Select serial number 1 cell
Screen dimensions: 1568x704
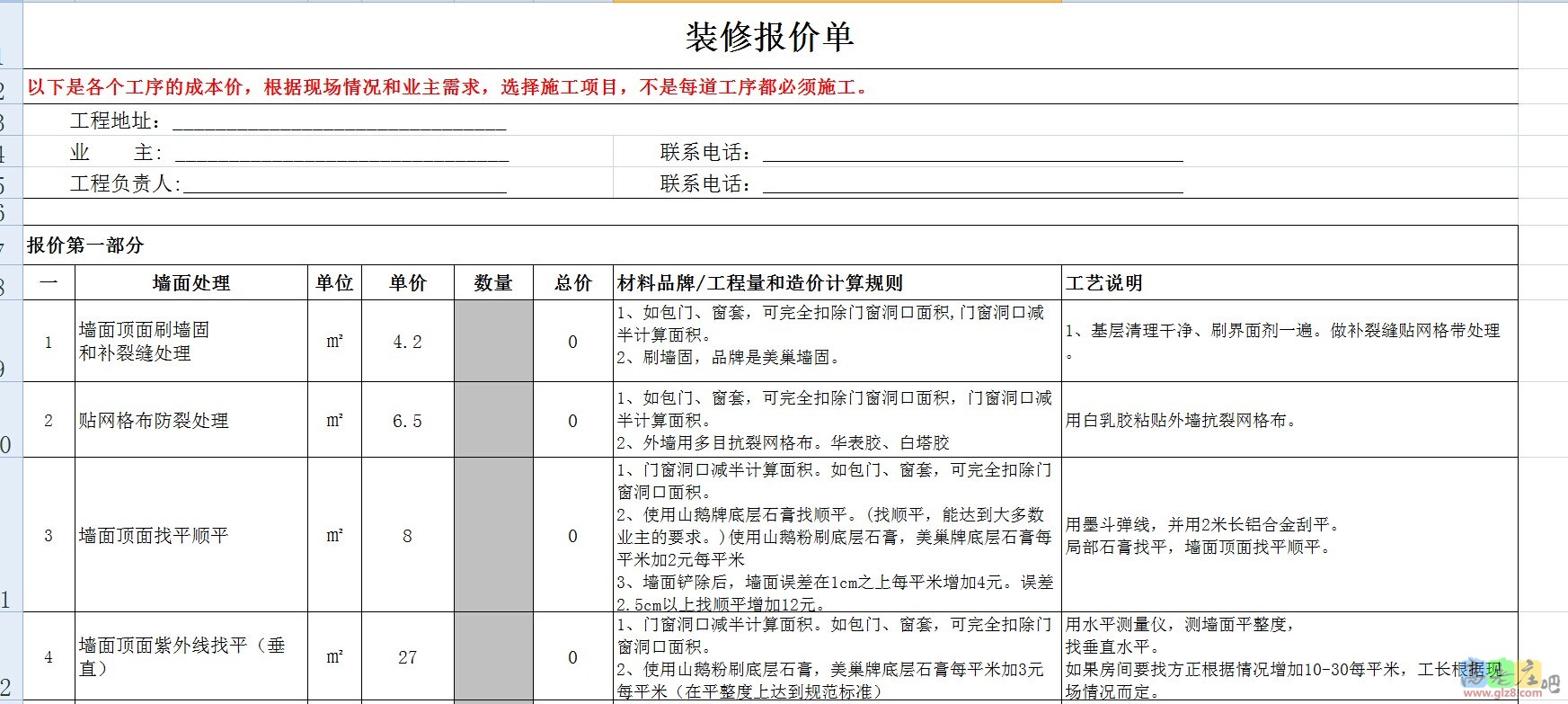(49, 341)
